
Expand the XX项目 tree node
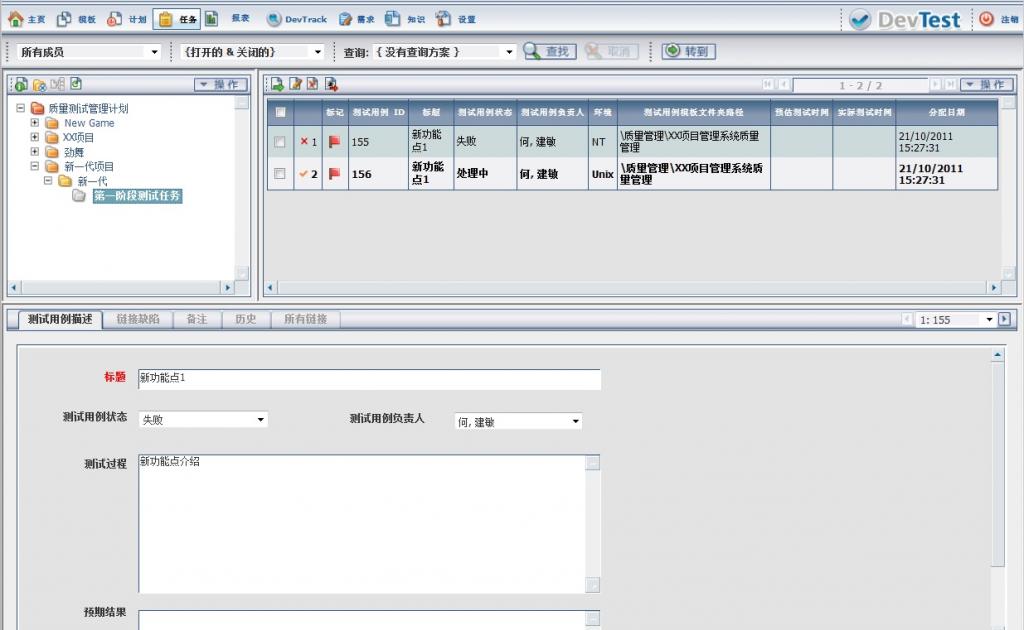coord(35,137)
